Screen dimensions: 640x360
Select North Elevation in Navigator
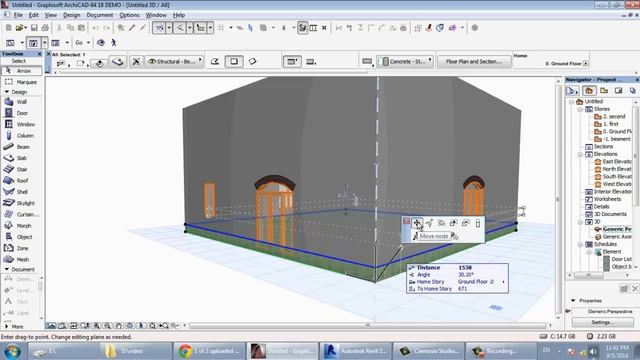tap(613, 169)
